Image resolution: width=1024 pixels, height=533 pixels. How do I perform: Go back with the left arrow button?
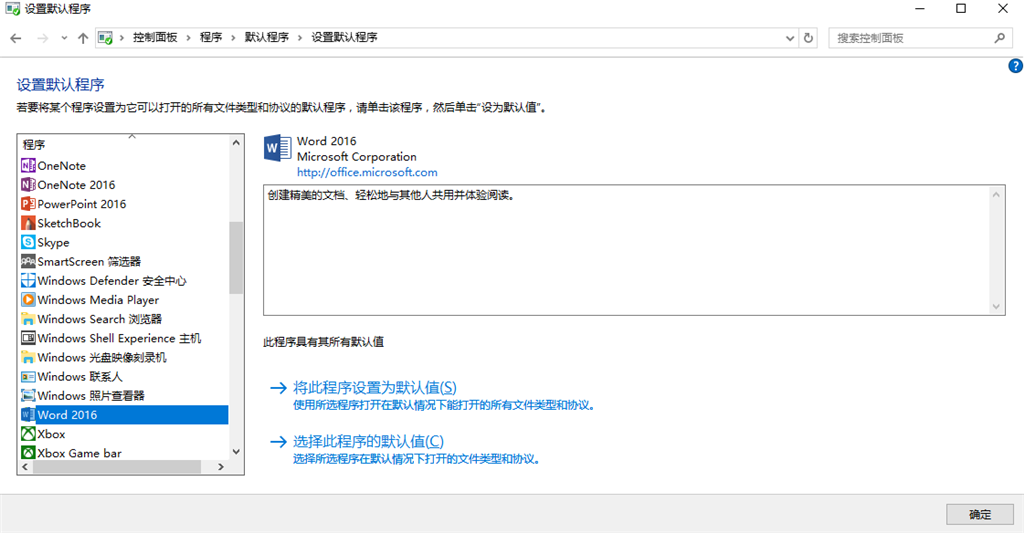[x=16, y=38]
